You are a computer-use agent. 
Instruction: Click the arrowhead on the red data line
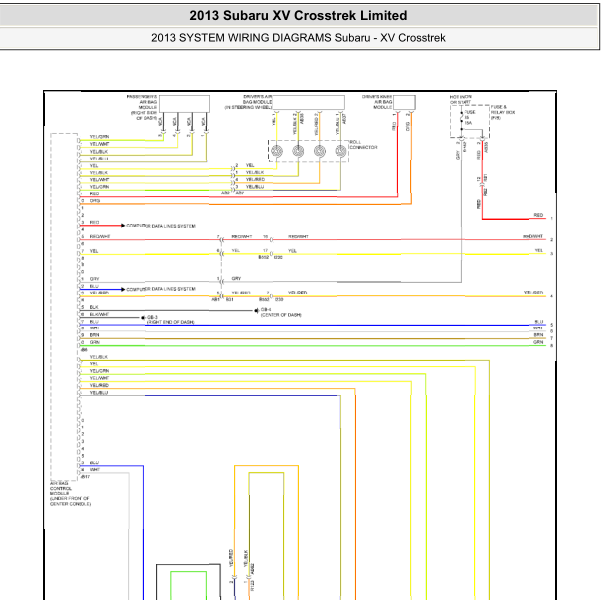click(123, 226)
